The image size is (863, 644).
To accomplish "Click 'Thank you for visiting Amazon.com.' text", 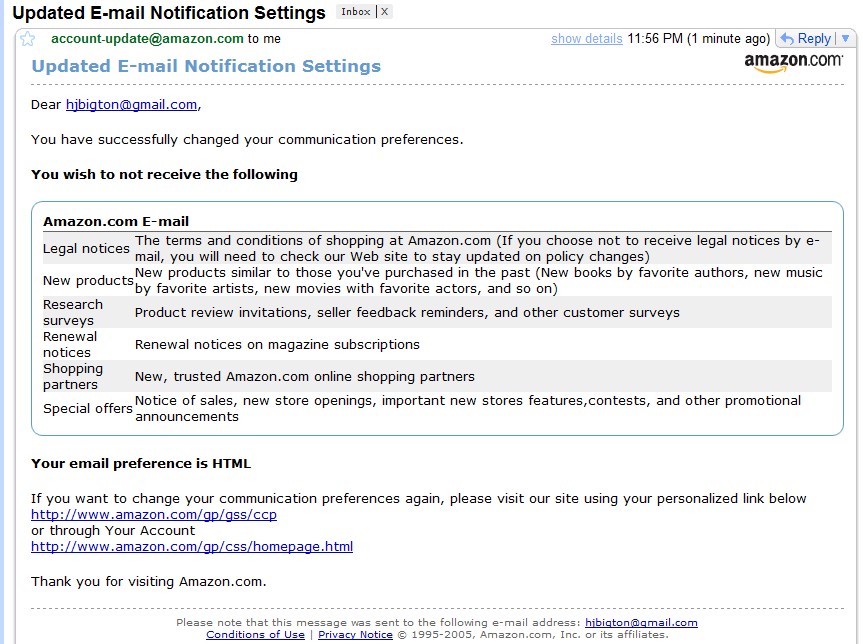I will click(149, 582).
